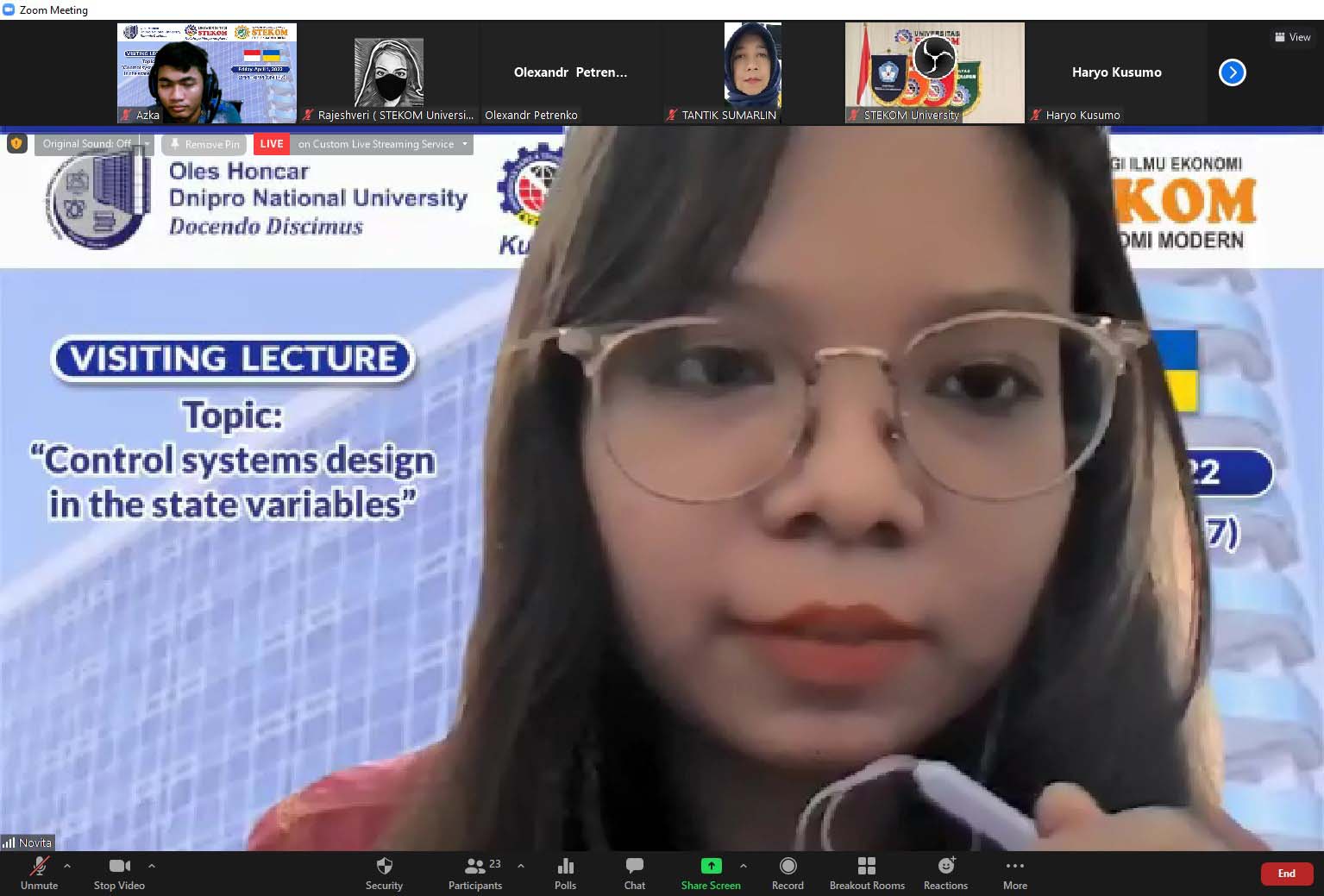
Task: End the meeting
Action: click(1286, 874)
